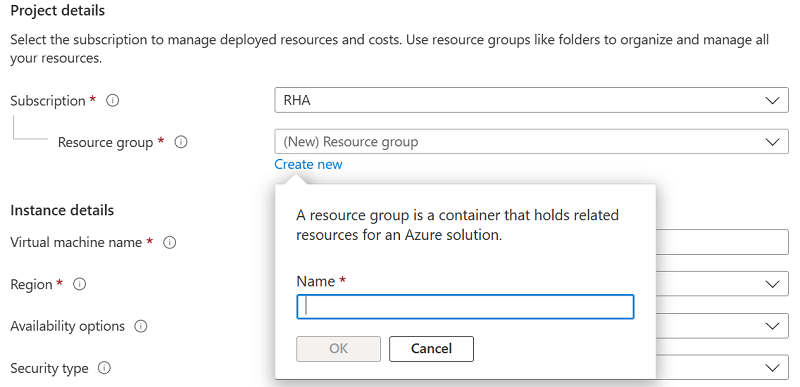Click the Instance details heading
The image size is (800, 387).
62,210
